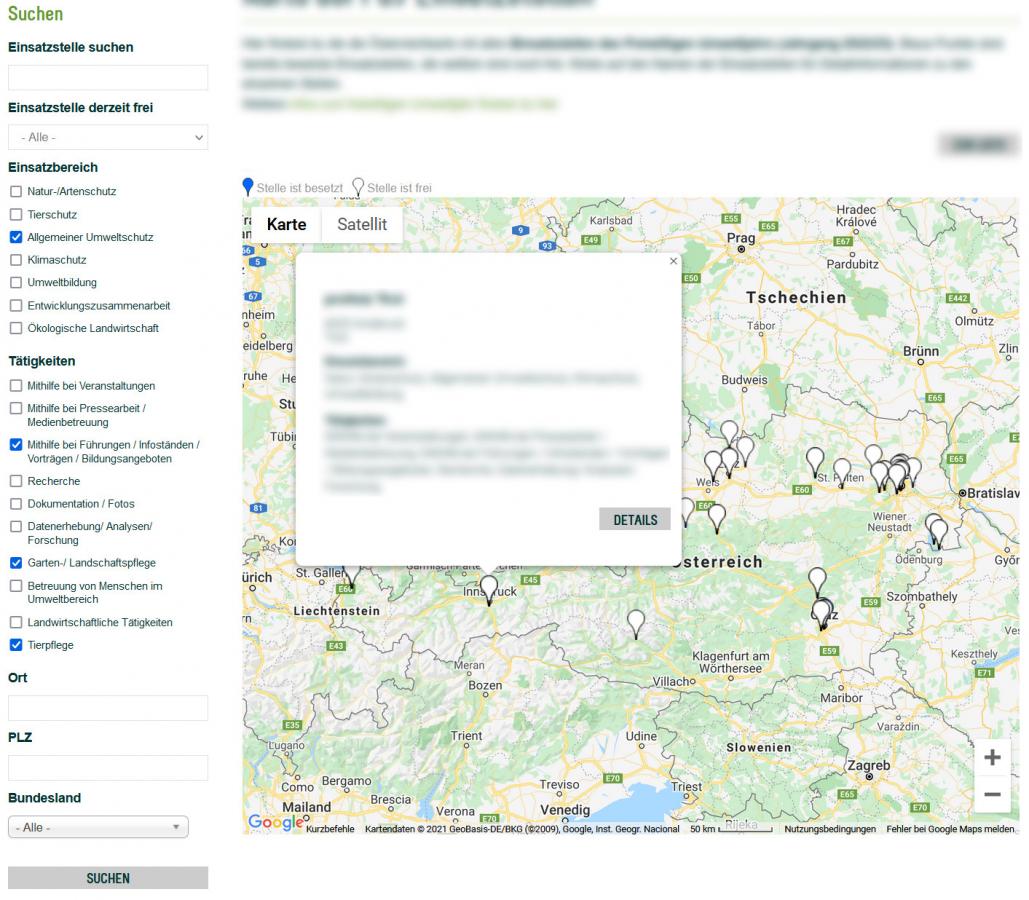Enable Mithilfe bei Veranstaltungen checkbox
The width and height of the screenshot is (1029, 900).
[x=16, y=386]
